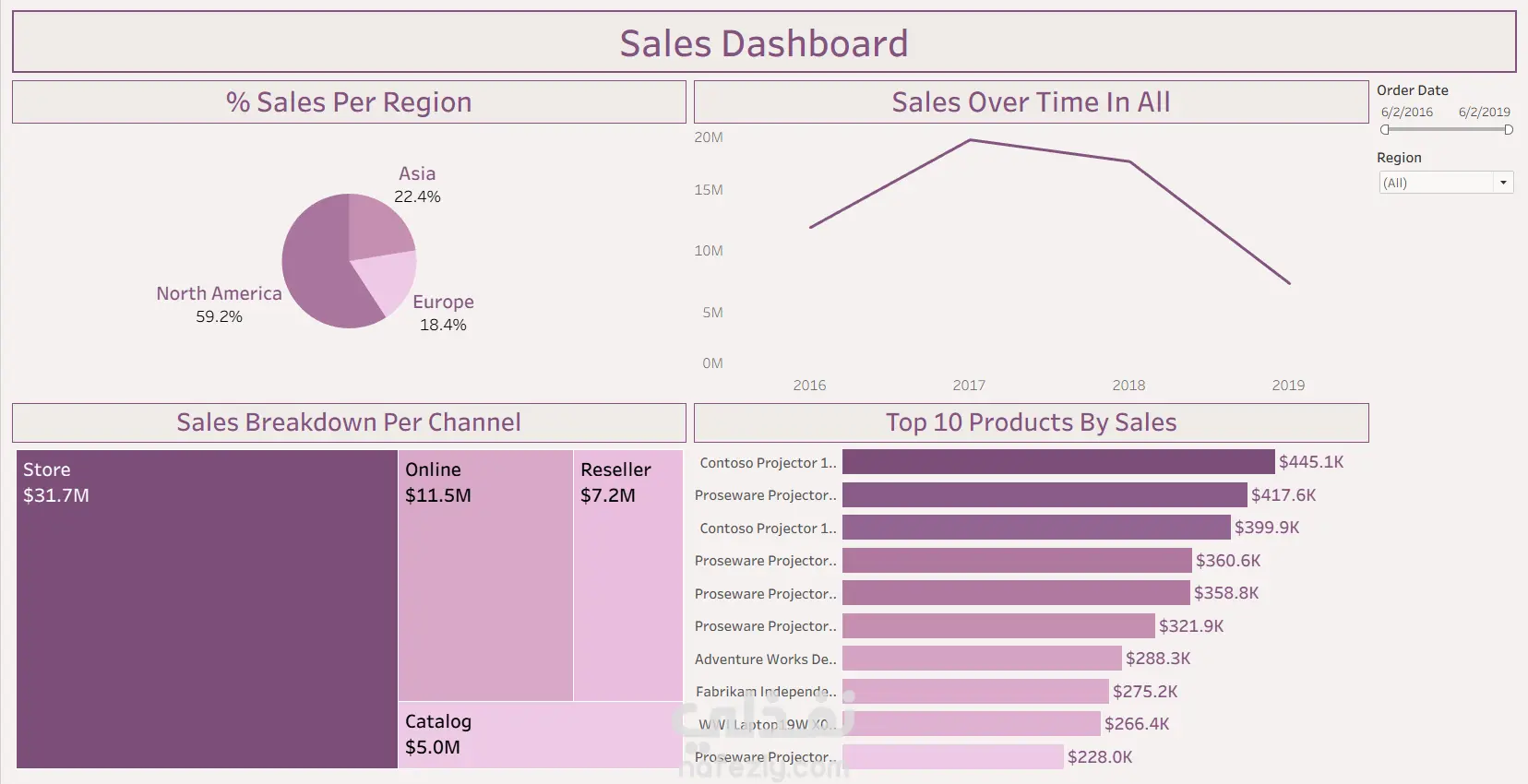Click the $445.1K top product bar
The image size is (1528, 784).
tap(1058, 462)
